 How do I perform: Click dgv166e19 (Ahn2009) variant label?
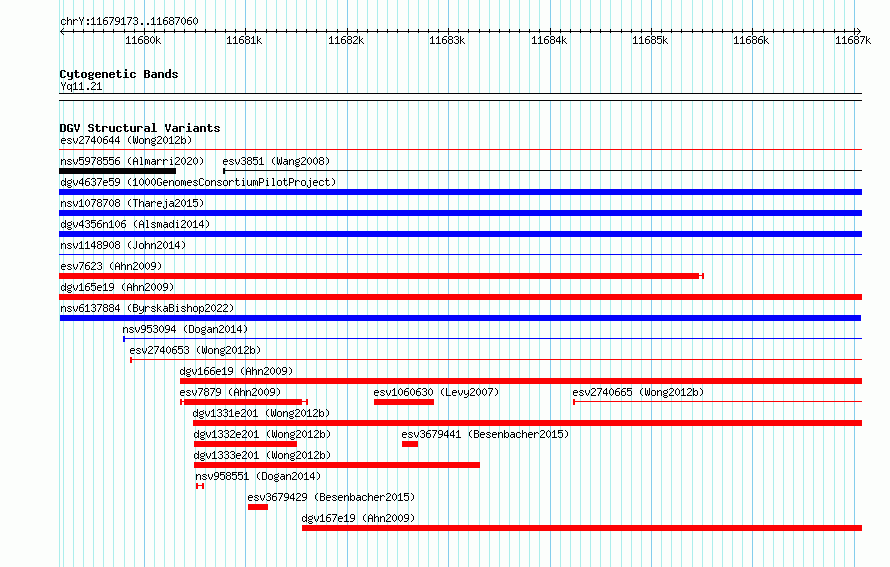point(236,371)
